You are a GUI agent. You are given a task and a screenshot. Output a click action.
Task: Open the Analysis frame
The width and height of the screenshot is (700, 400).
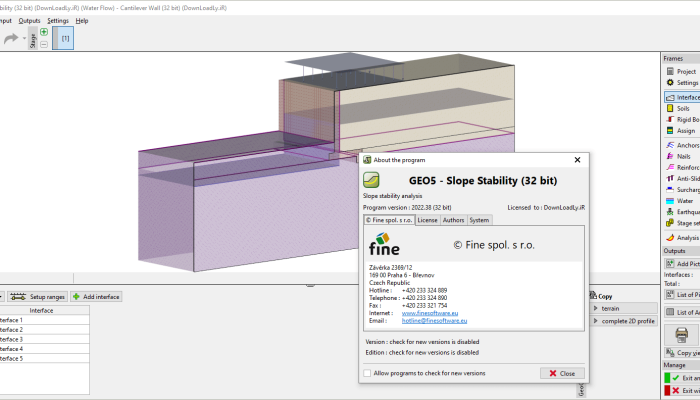[x=682, y=238]
